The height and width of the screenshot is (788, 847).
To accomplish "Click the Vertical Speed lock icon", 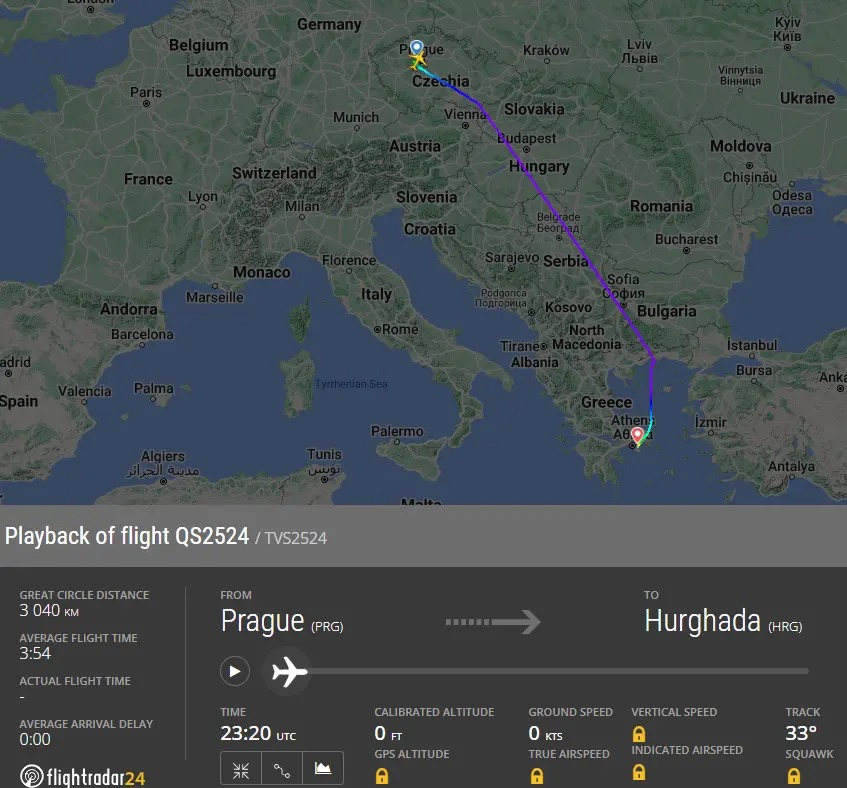I will [x=638, y=734].
